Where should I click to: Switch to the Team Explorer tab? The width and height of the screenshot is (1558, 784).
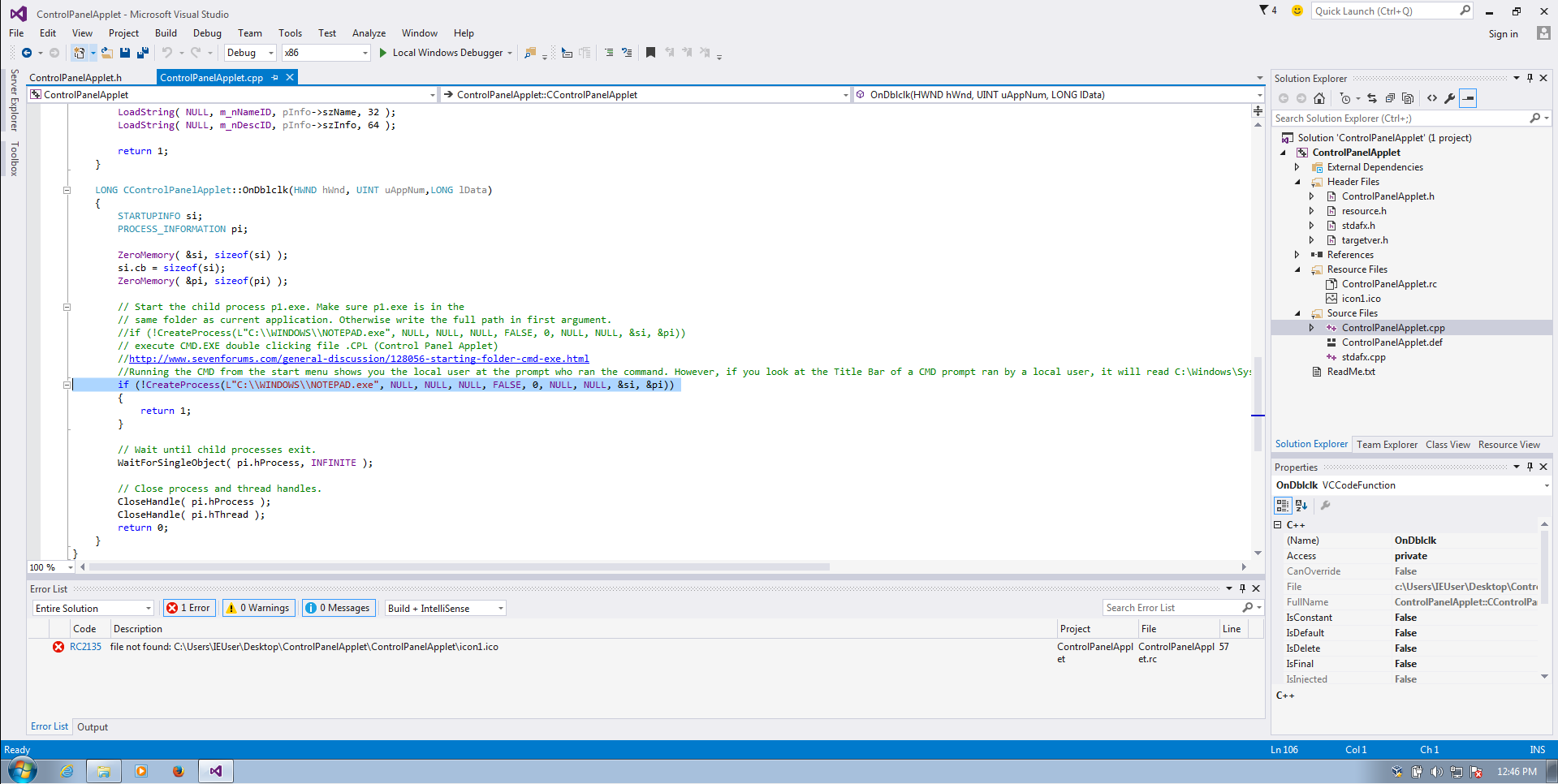point(1387,444)
